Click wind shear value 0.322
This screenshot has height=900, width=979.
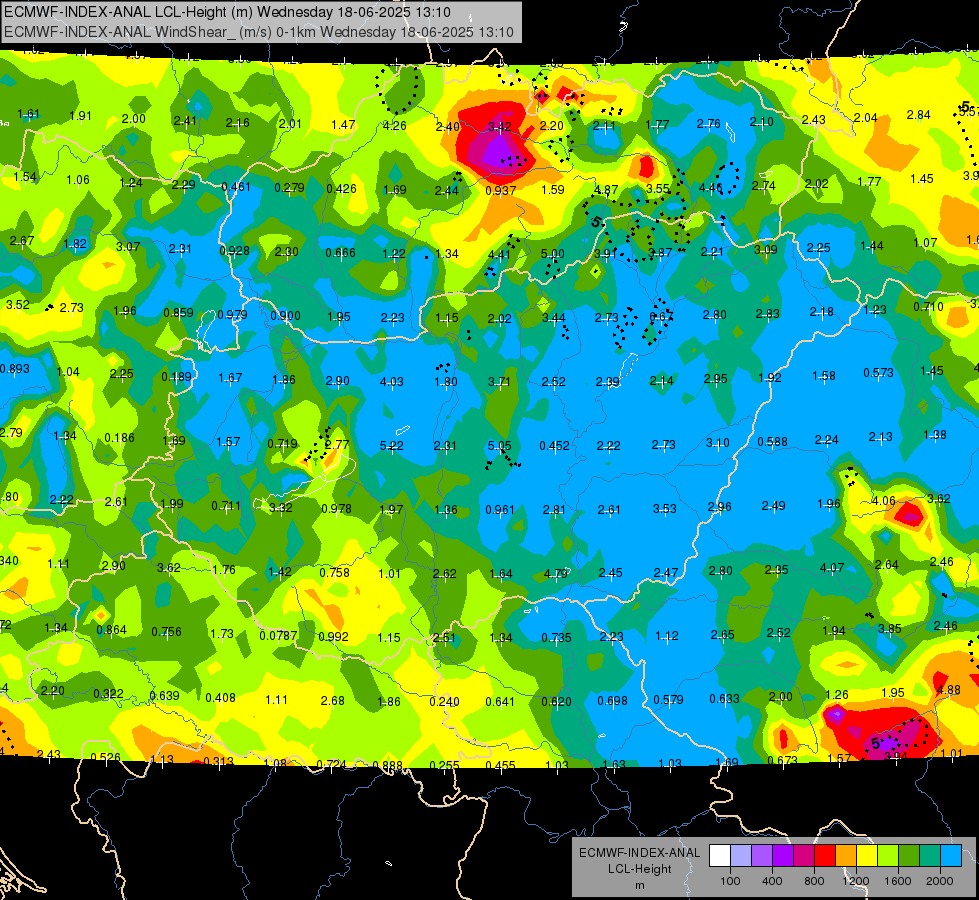108,694
